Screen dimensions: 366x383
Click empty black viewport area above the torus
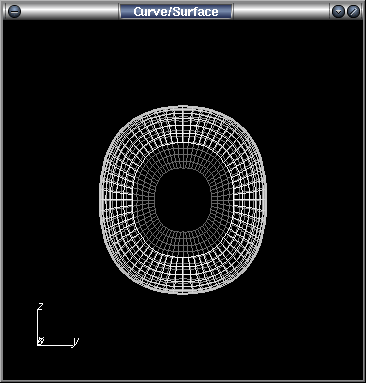pyautogui.click(x=183, y=62)
